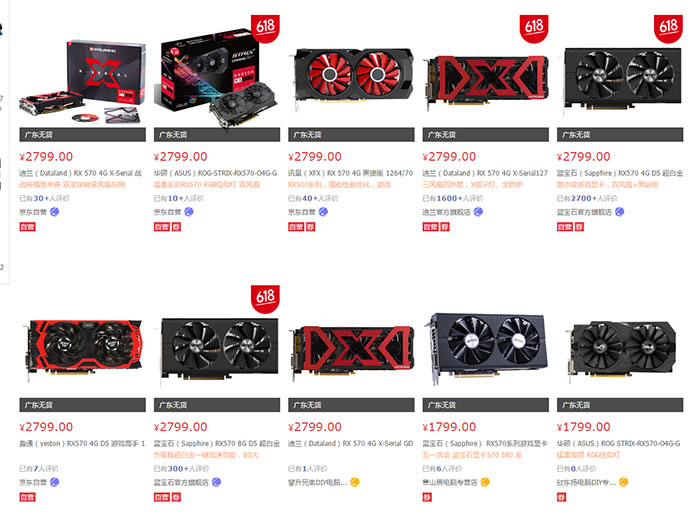Open the Dataland RX 570 X-Serial boxed product image
This screenshot has width=700, height=516.
[x=83, y=81]
